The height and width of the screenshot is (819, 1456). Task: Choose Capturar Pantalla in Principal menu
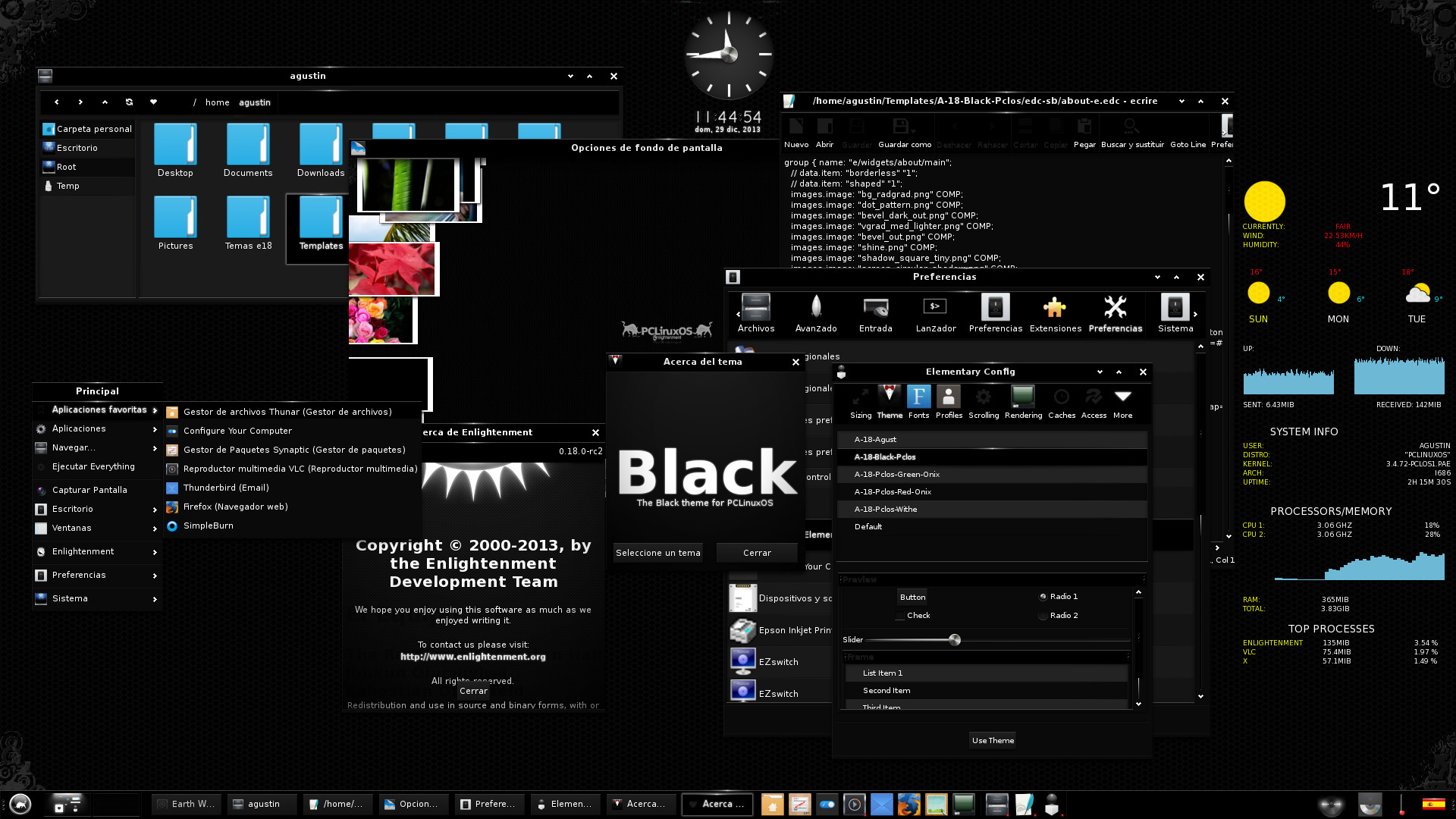[x=97, y=491]
